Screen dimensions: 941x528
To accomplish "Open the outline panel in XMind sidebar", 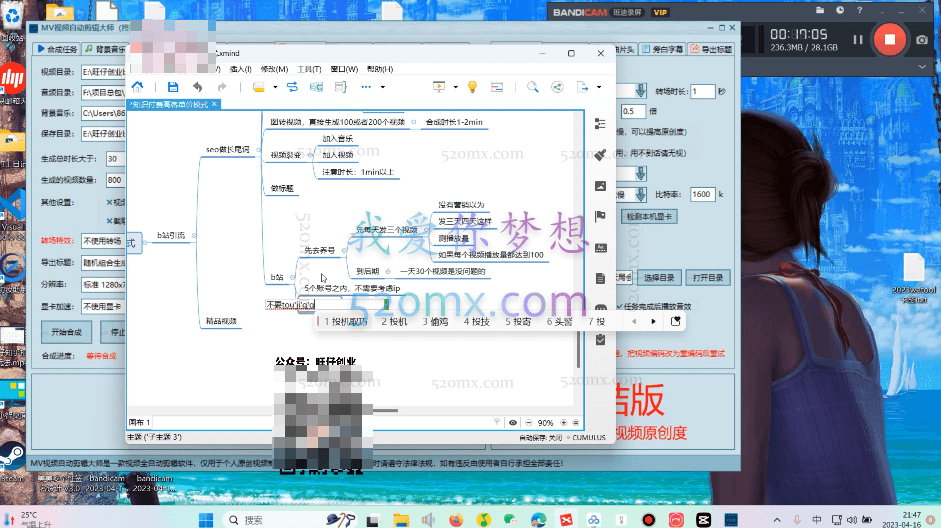I will pyautogui.click(x=600, y=124).
